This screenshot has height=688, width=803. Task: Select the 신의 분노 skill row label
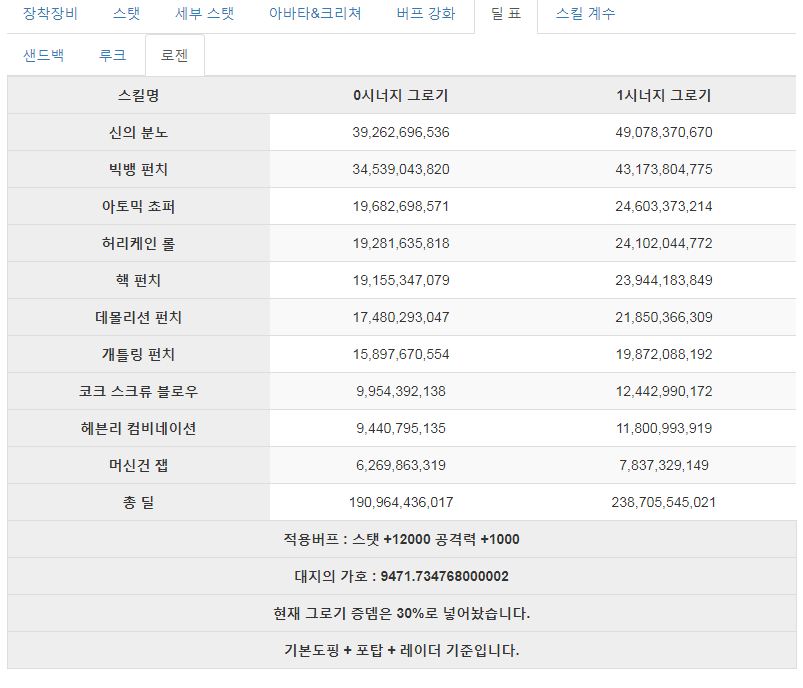pos(138,132)
